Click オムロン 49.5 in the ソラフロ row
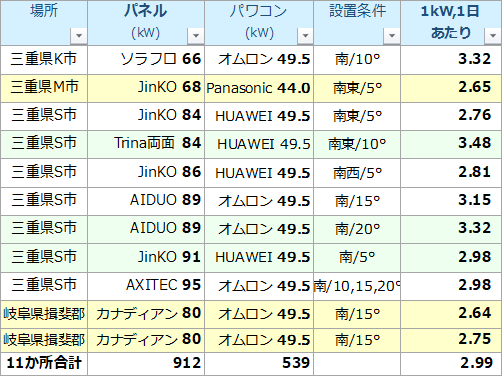 point(259,60)
